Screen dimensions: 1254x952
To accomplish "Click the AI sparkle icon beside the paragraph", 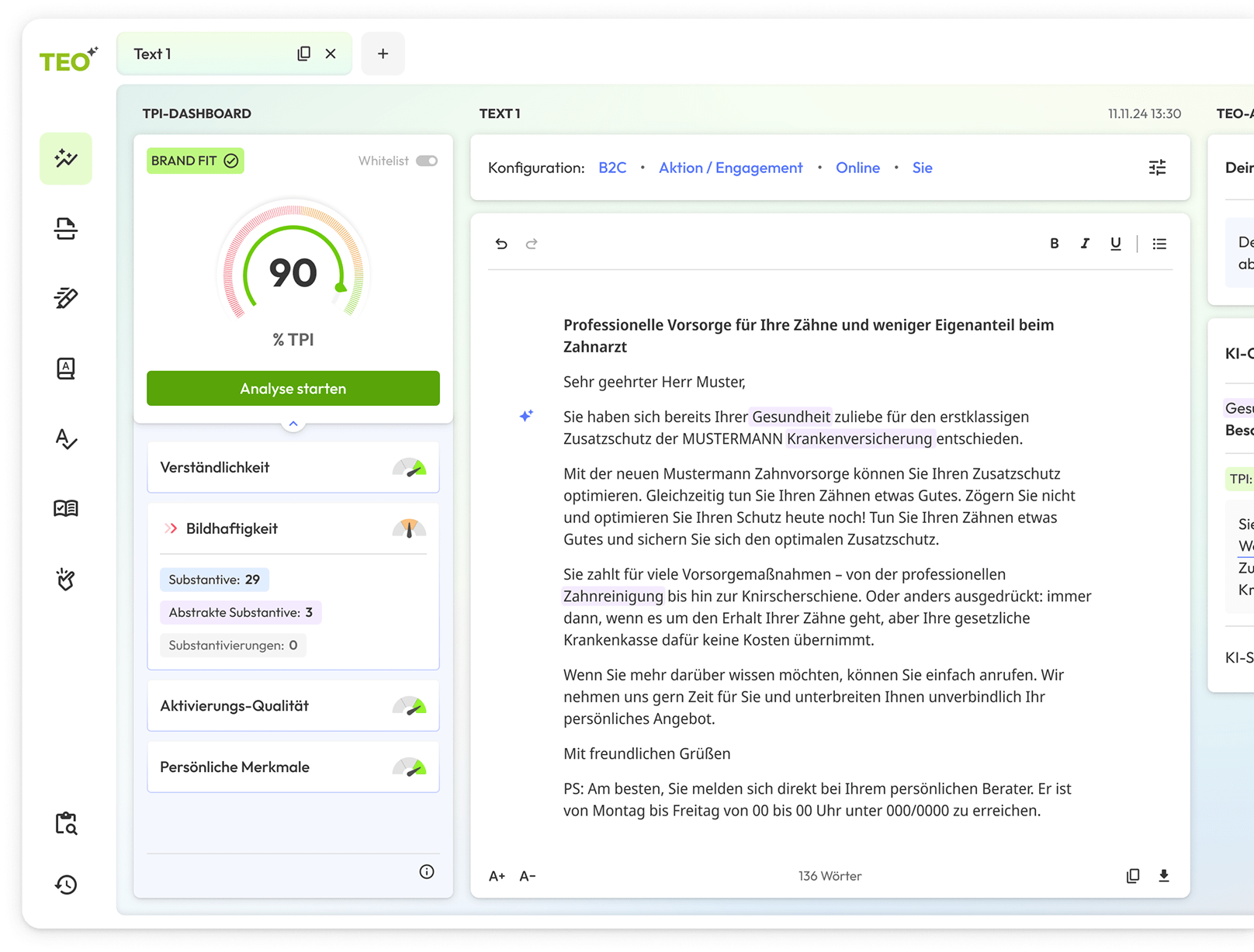I will [x=526, y=416].
